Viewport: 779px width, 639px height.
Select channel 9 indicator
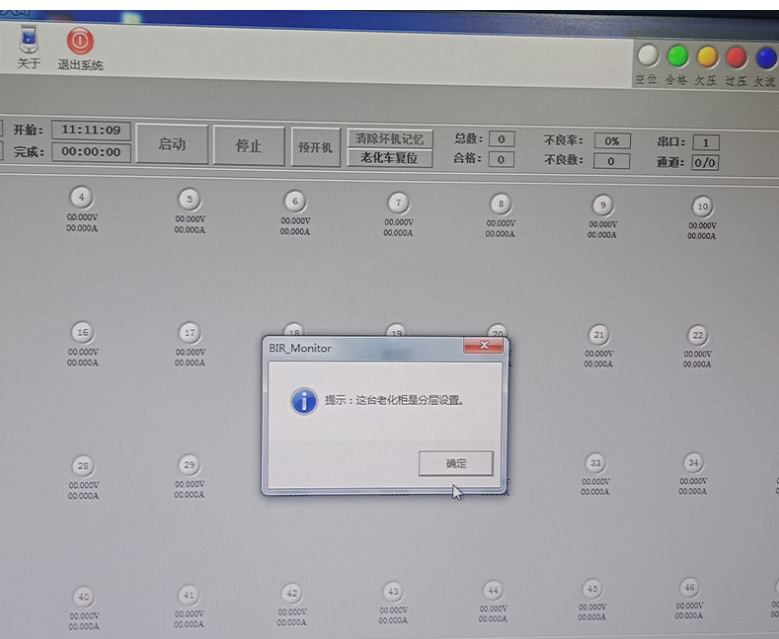[x=603, y=205]
